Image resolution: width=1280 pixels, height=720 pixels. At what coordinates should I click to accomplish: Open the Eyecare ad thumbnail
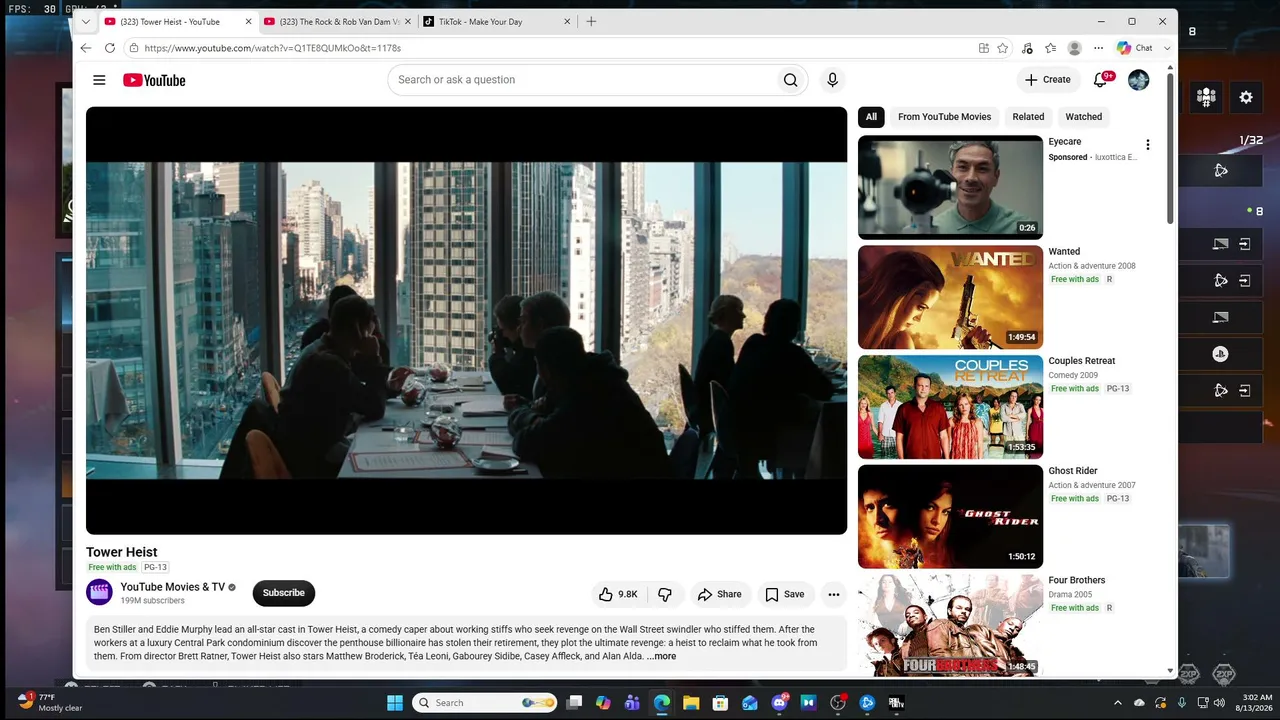point(950,187)
